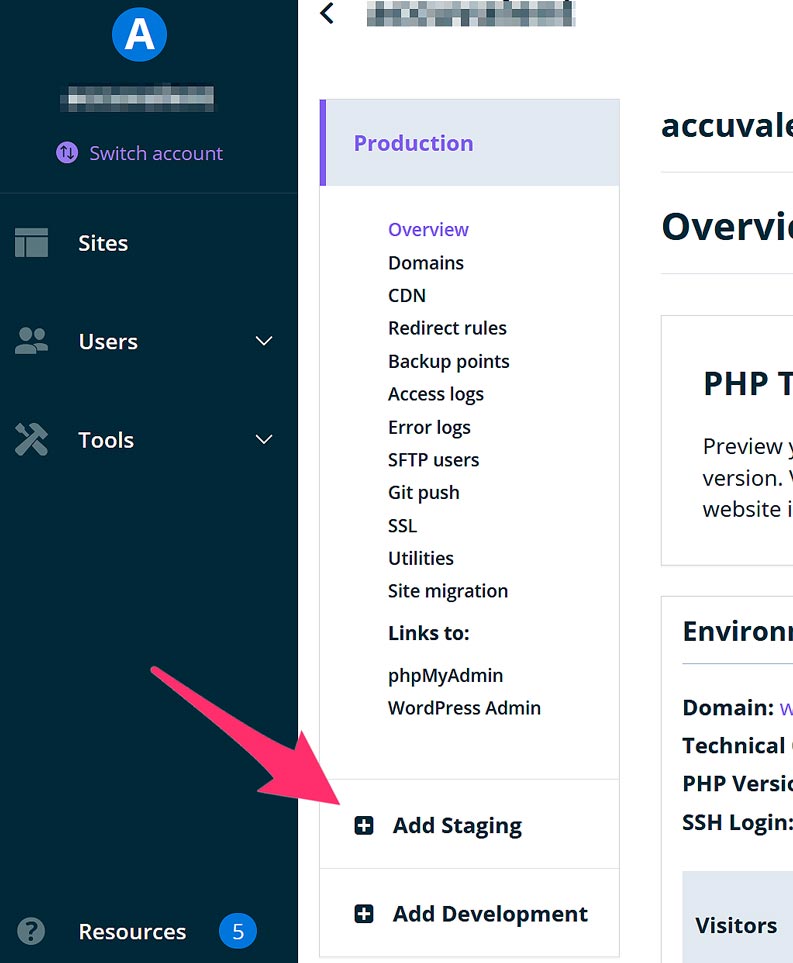The width and height of the screenshot is (793, 963).
Task: Expand the Users menu chevron
Action: (x=264, y=341)
